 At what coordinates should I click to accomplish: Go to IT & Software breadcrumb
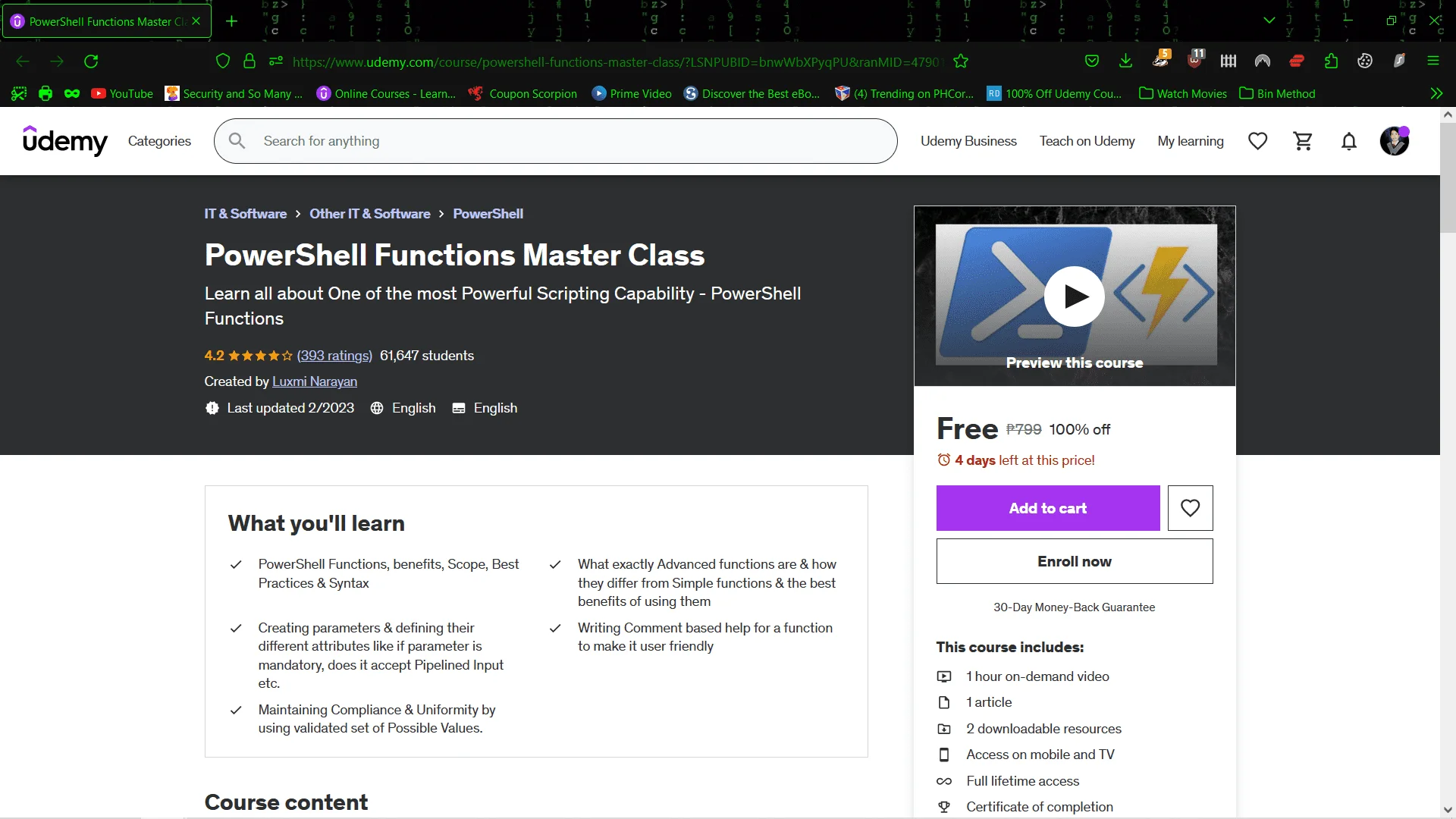click(x=246, y=214)
